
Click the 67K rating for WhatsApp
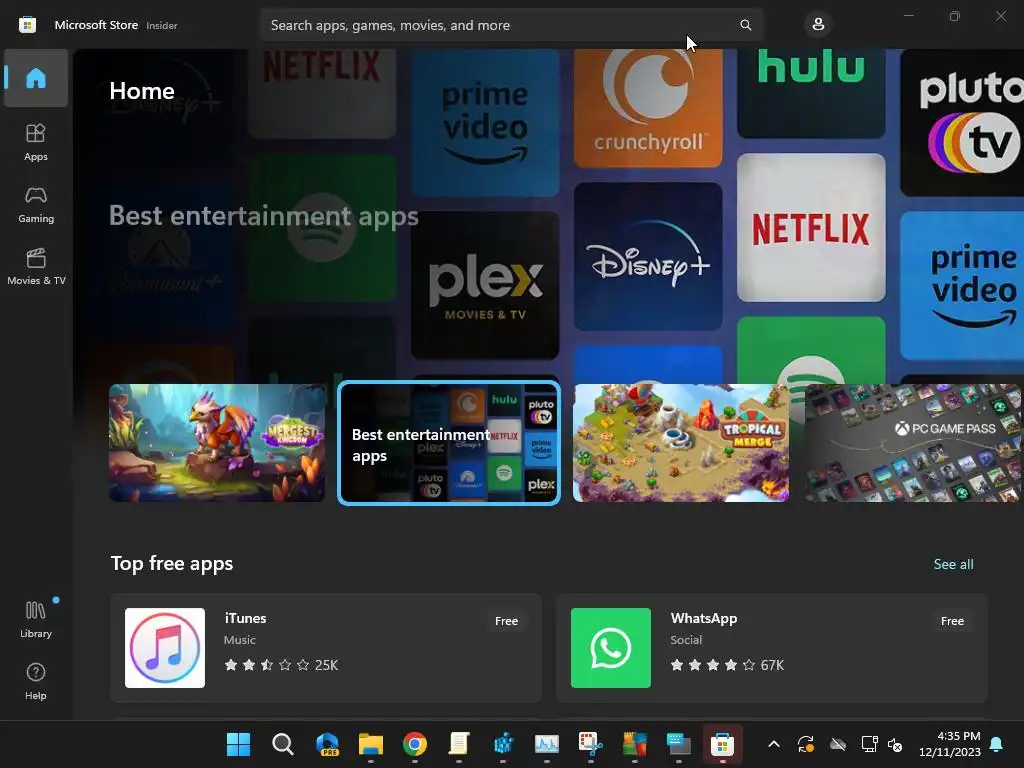click(x=772, y=665)
